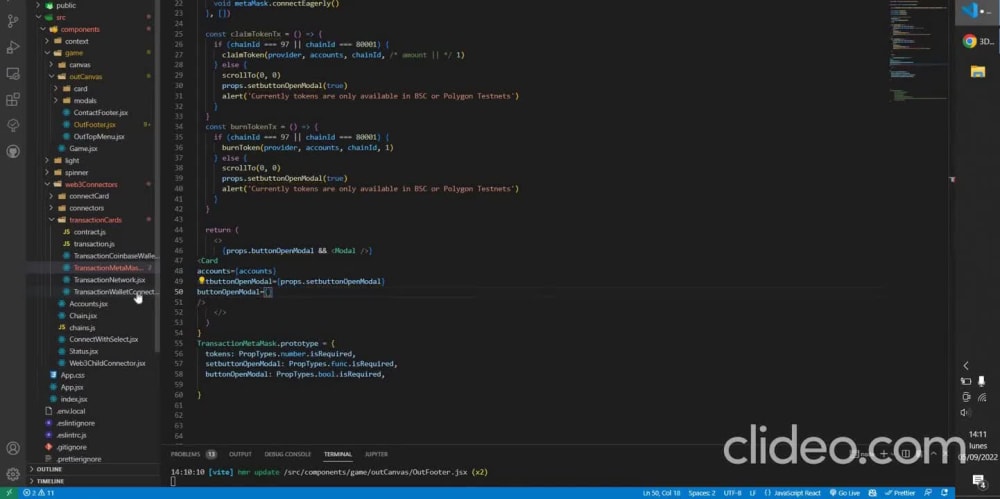Open the Source Control view
Viewport: 1000px width, 499px height.
click(13, 21)
